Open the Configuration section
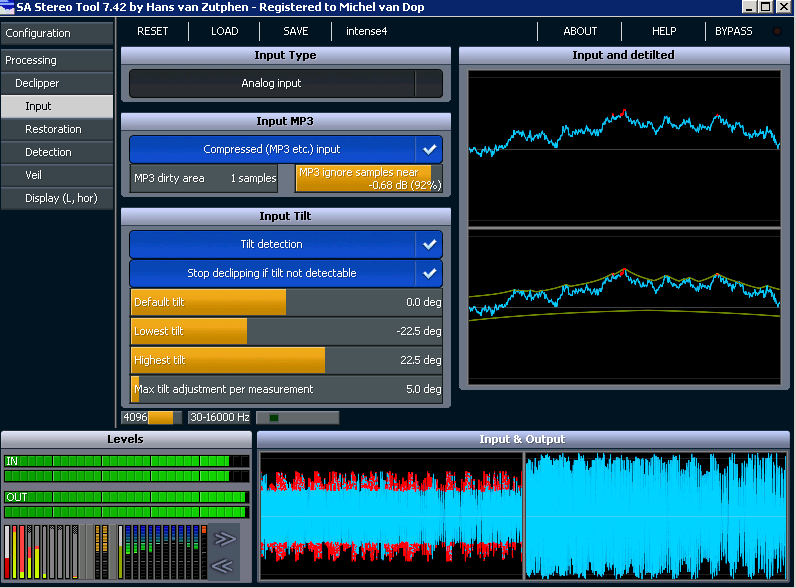The image size is (796, 588). (x=57, y=33)
